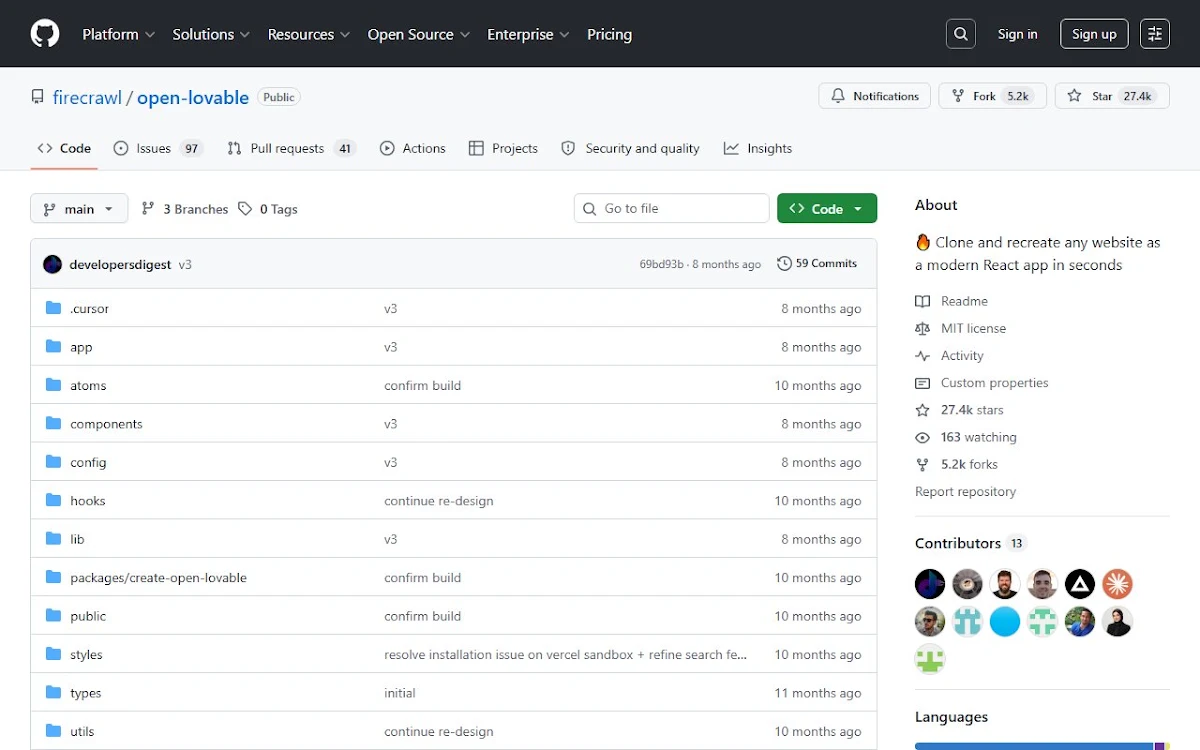Screen dimensions: 1200x750
Task: Click the Languages bar blue segment
Action: point(1034,746)
